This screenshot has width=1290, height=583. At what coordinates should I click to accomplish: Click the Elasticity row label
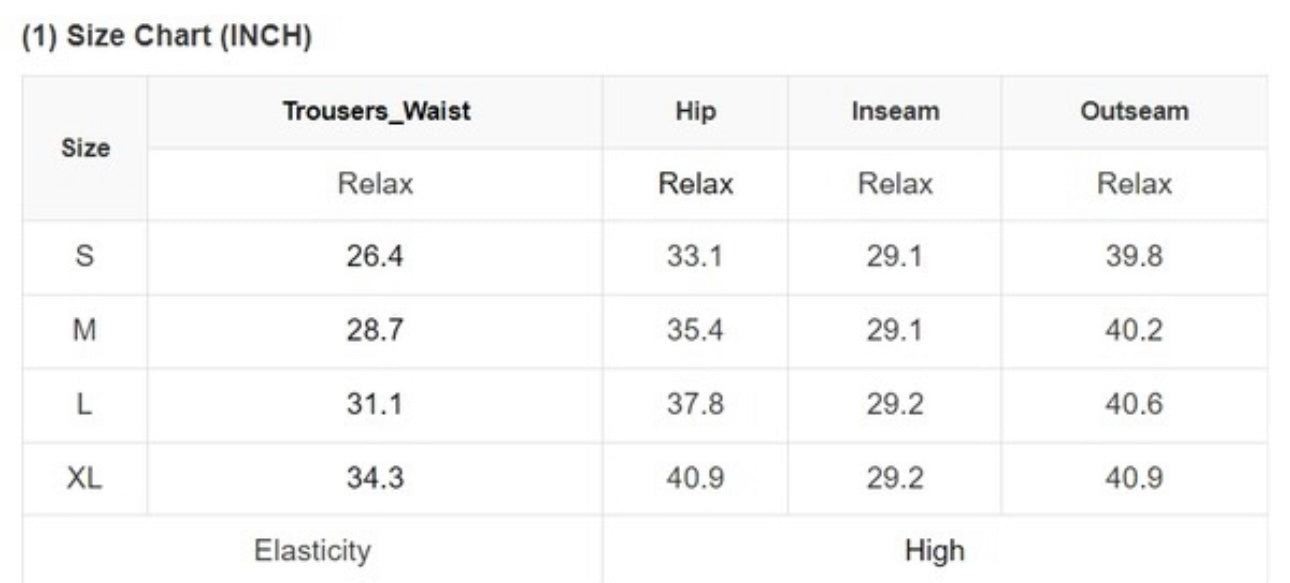(312, 550)
